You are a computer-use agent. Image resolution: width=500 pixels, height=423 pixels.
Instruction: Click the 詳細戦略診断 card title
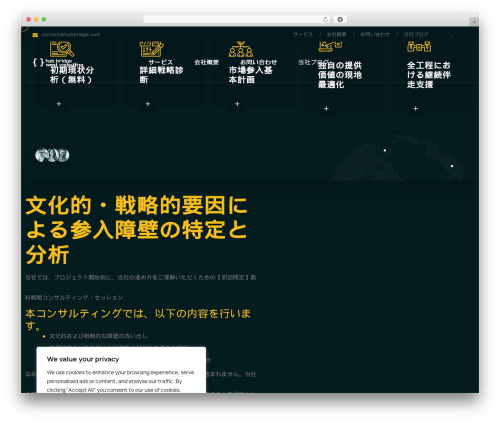pos(161,75)
